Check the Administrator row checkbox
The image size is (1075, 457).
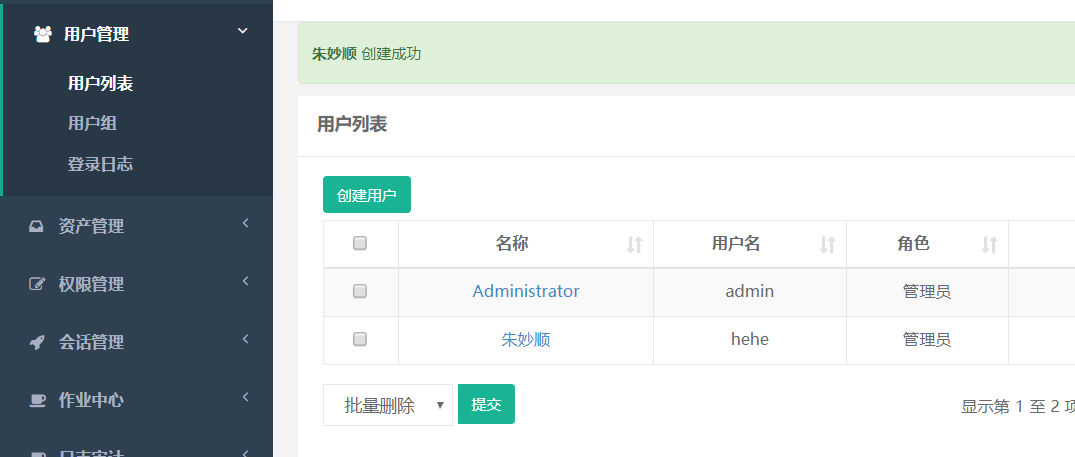click(x=360, y=291)
